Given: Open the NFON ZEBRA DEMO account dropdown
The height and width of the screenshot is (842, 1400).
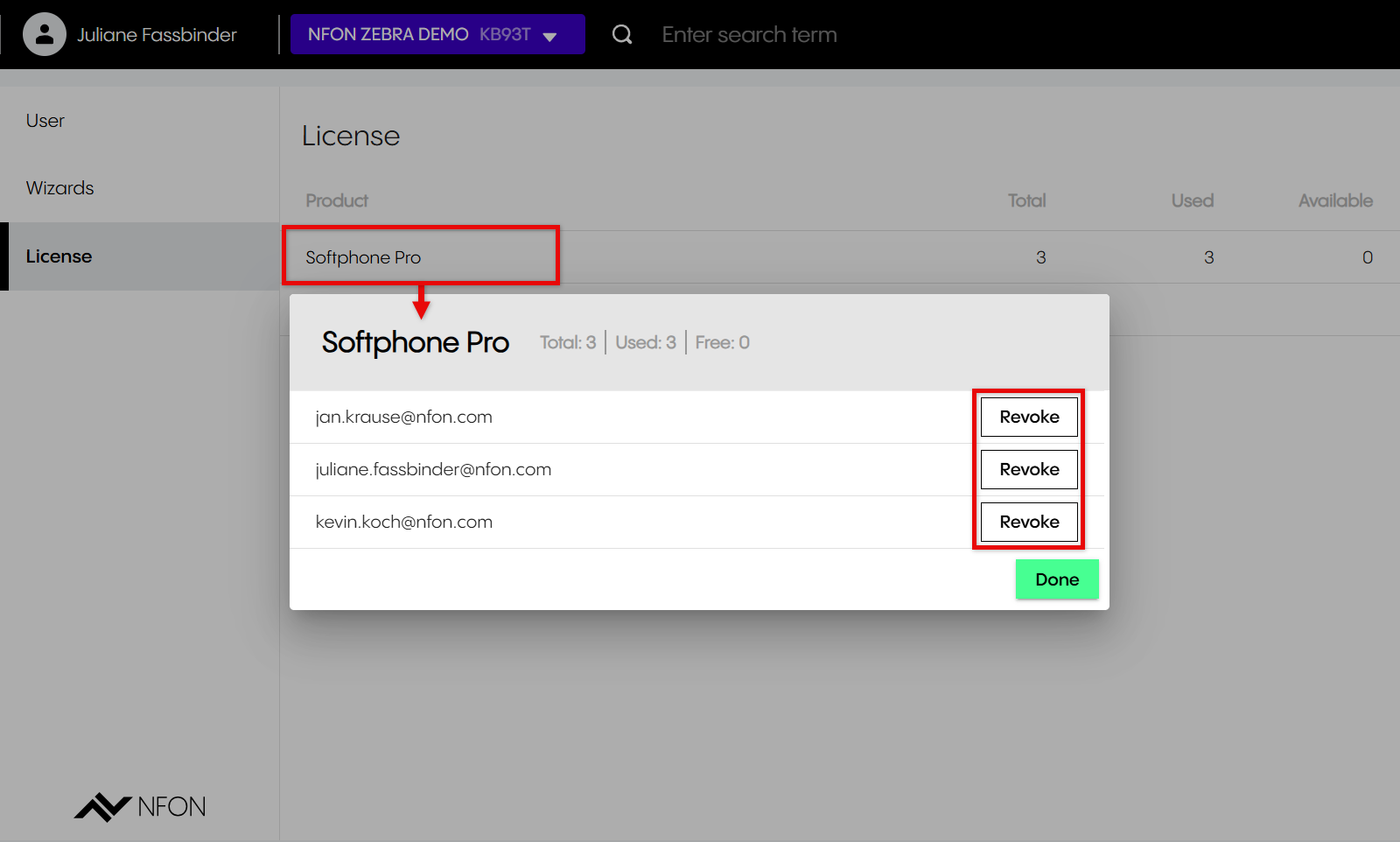Looking at the screenshot, I should 420,35.
